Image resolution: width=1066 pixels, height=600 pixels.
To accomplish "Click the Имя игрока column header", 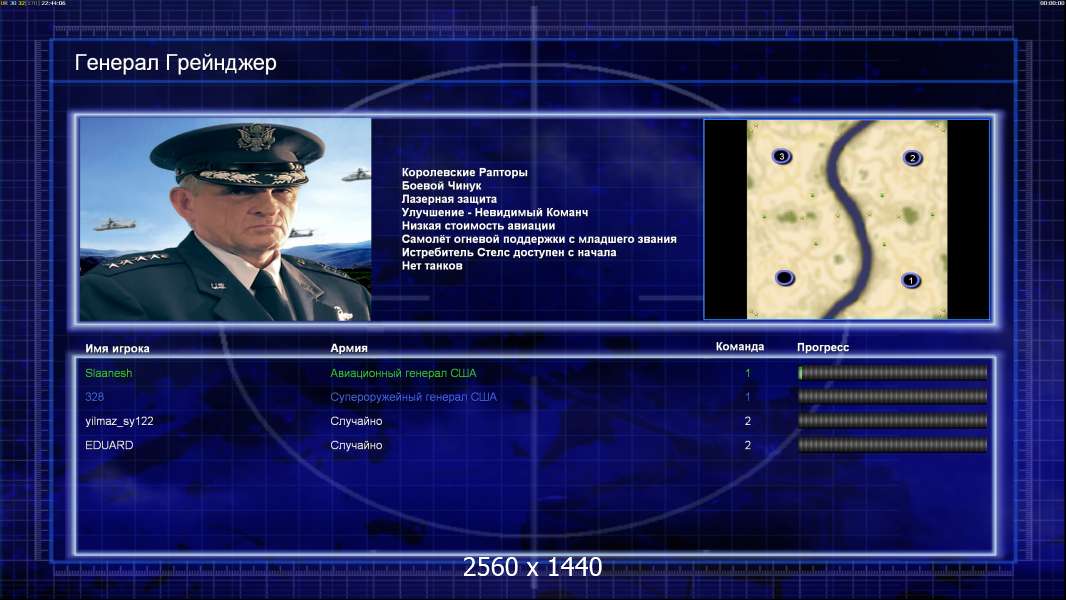I will (117, 349).
